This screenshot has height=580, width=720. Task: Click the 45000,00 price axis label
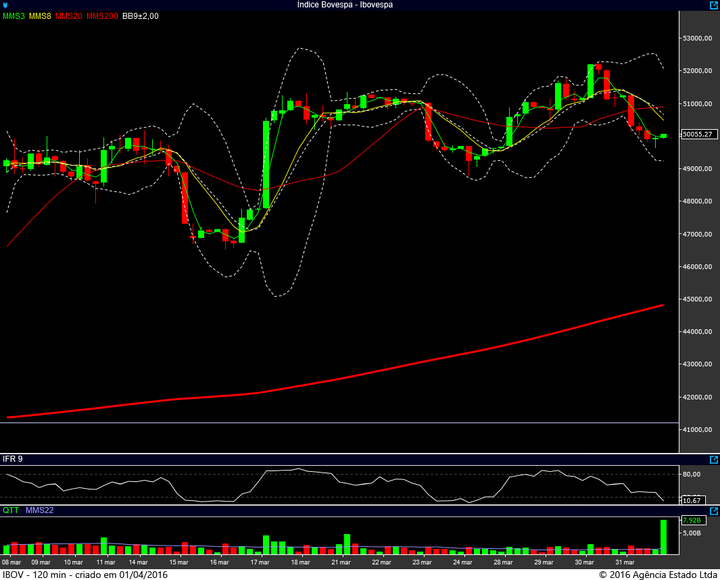698,299
